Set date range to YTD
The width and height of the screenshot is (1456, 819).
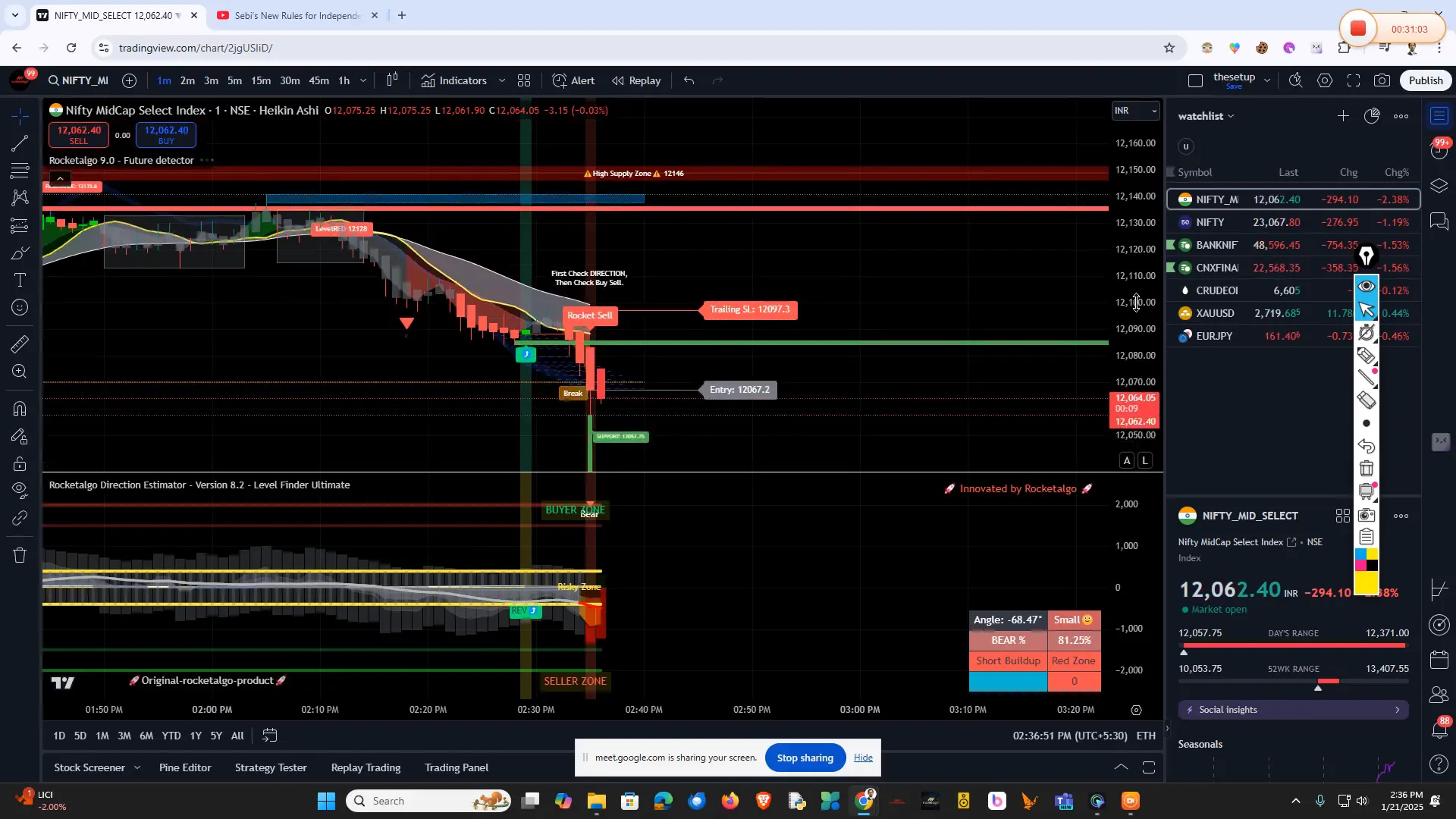(x=171, y=736)
